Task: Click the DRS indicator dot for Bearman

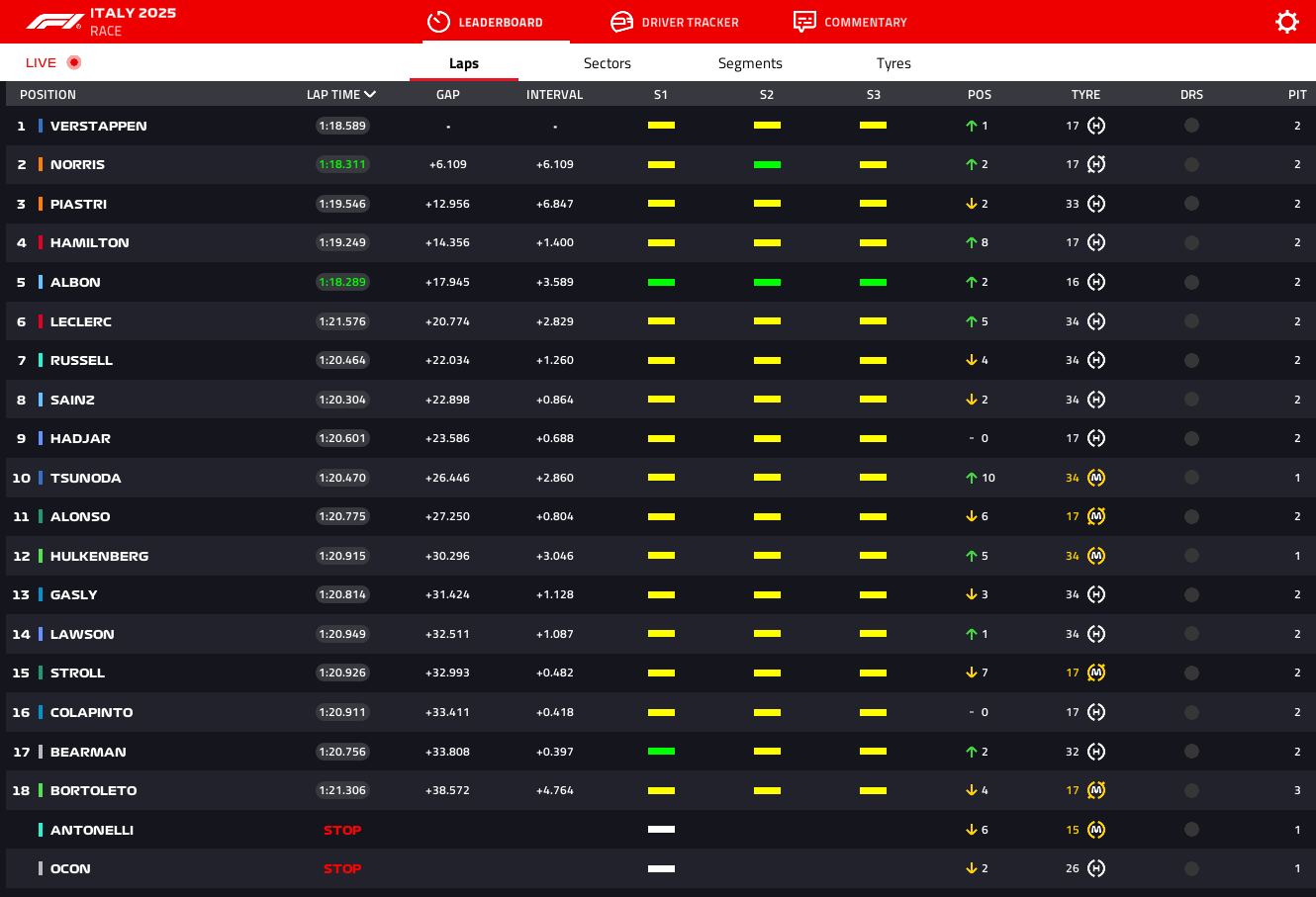Action: [x=1191, y=752]
